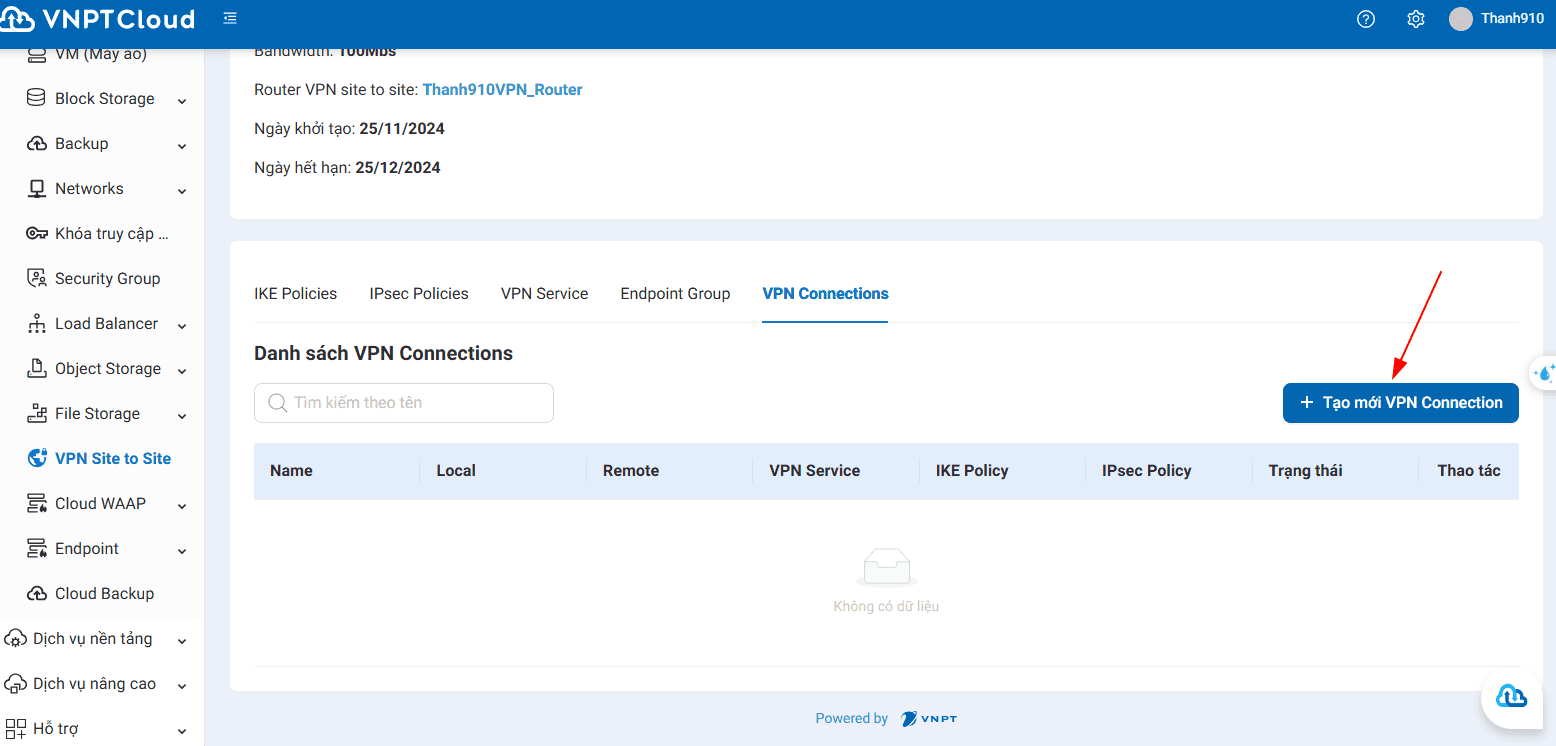Expand the Networks sidebar menu
Viewport: 1556px width, 746px height.
[182, 190]
